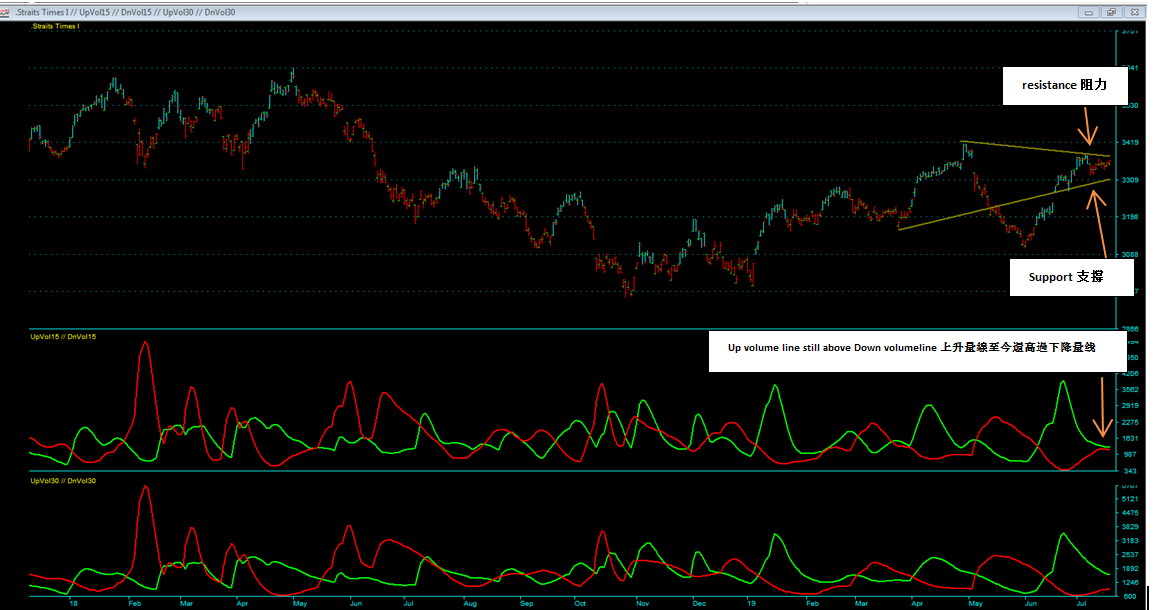Select the 'UpVol30 // DnVol30' pane label
Image resolution: width=1156 pixels, height=610 pixels.
pyautogui.click(x=63, y=481)
